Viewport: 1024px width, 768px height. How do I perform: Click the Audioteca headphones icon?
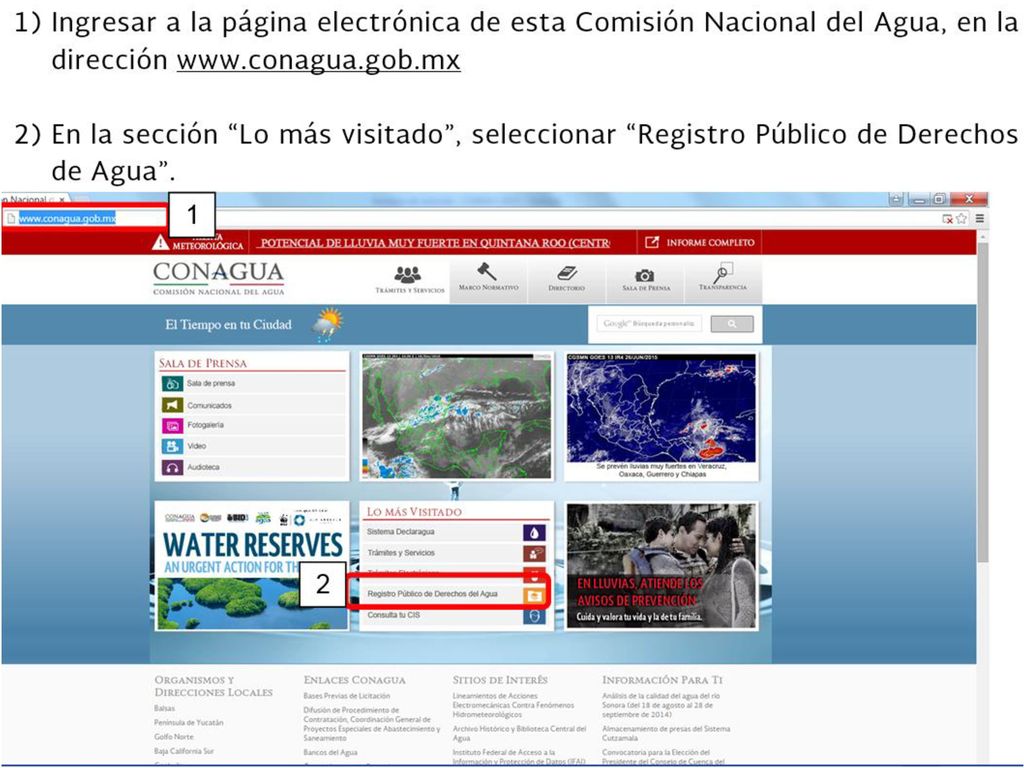(172, 468)
